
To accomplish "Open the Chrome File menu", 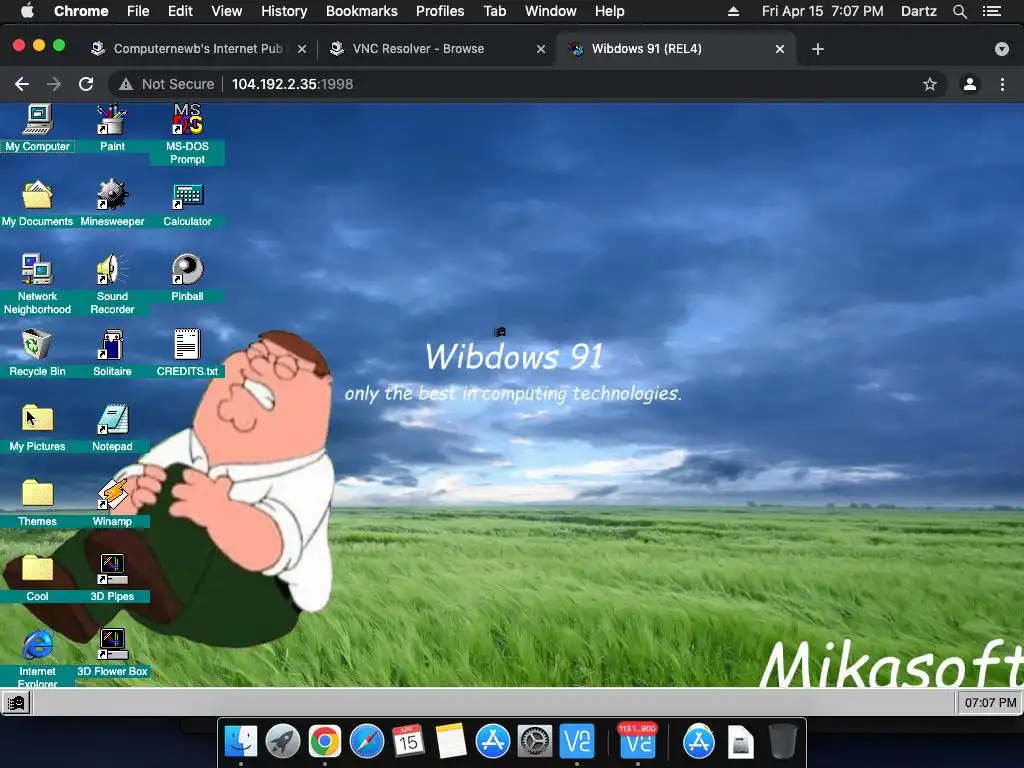I will tap(138, 11).
